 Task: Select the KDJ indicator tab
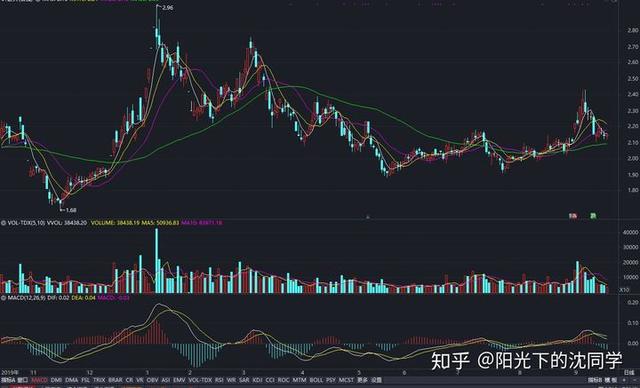(258, 380)
